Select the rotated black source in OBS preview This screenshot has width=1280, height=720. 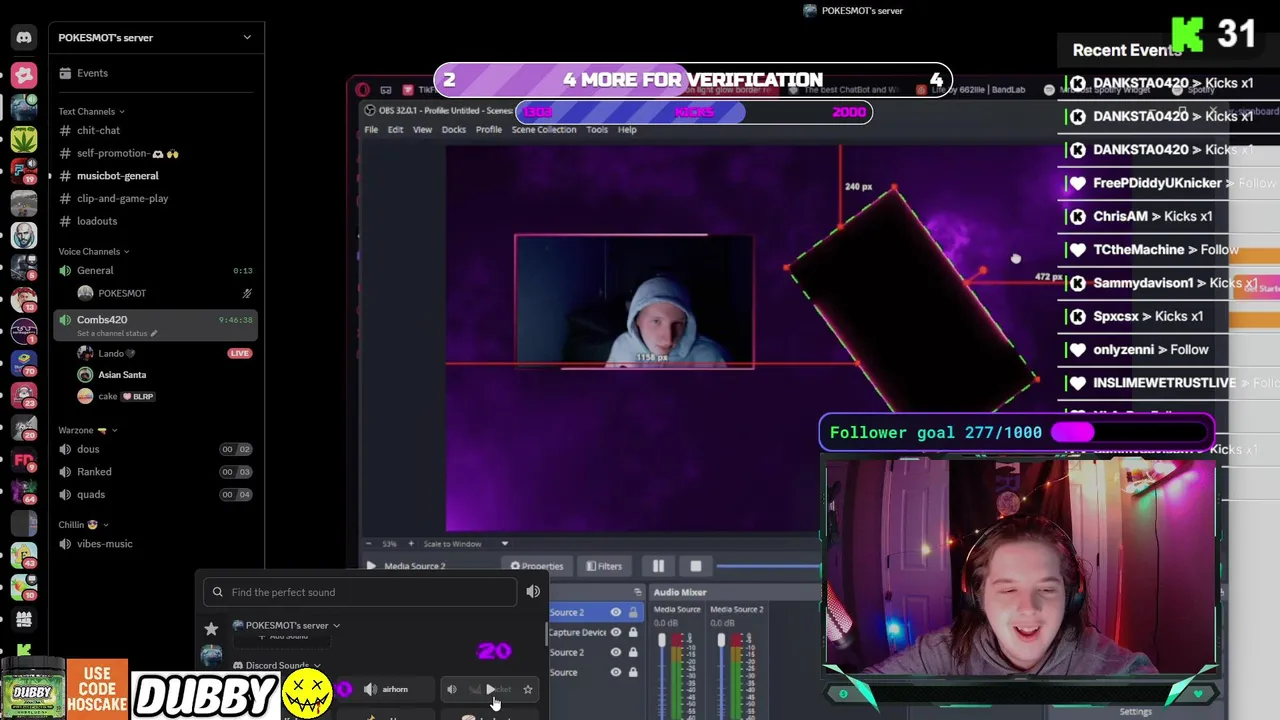tap(912, 300)
